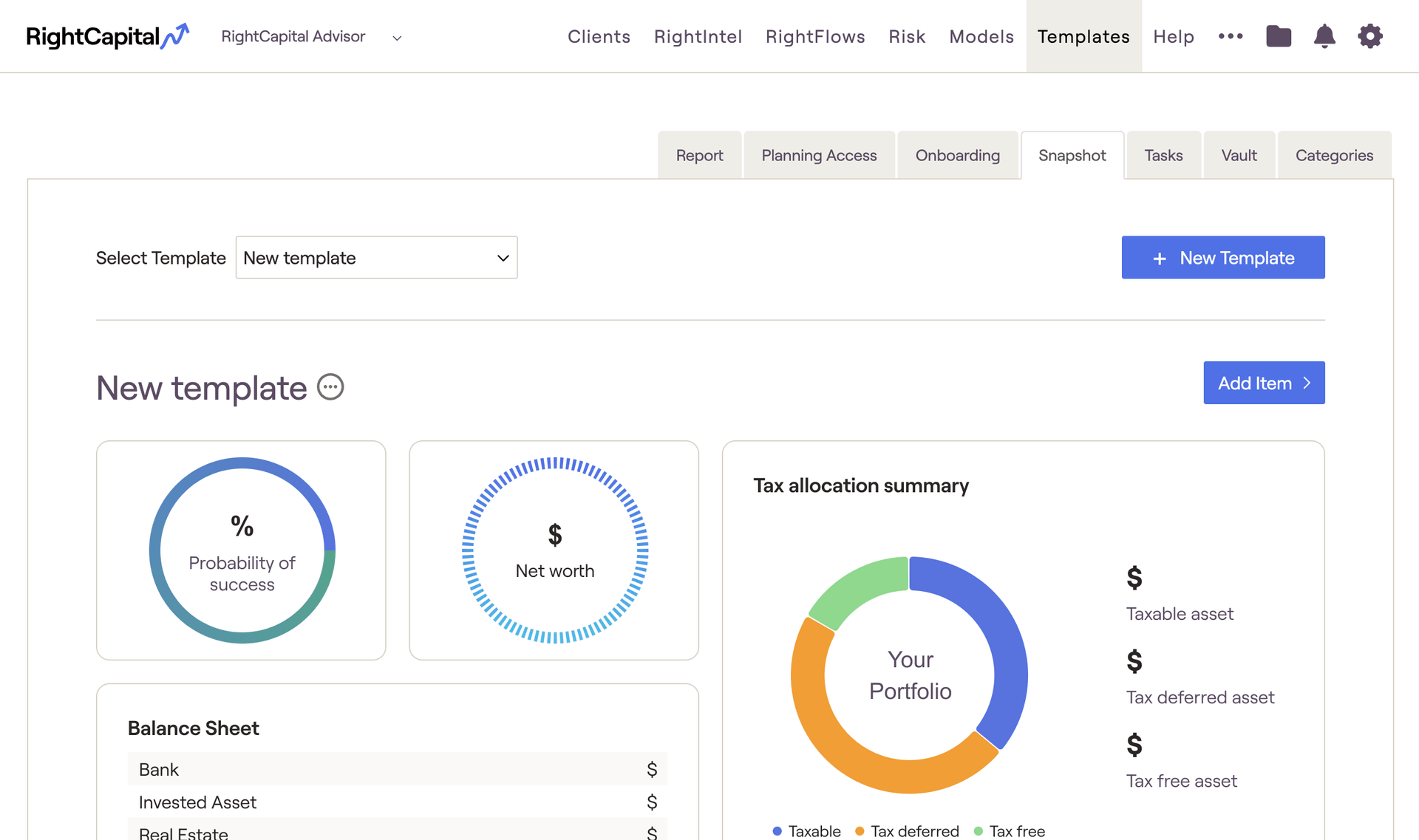Open the more options ellipsis in navigation
1419x840 pixels.
coord(1231,36)
